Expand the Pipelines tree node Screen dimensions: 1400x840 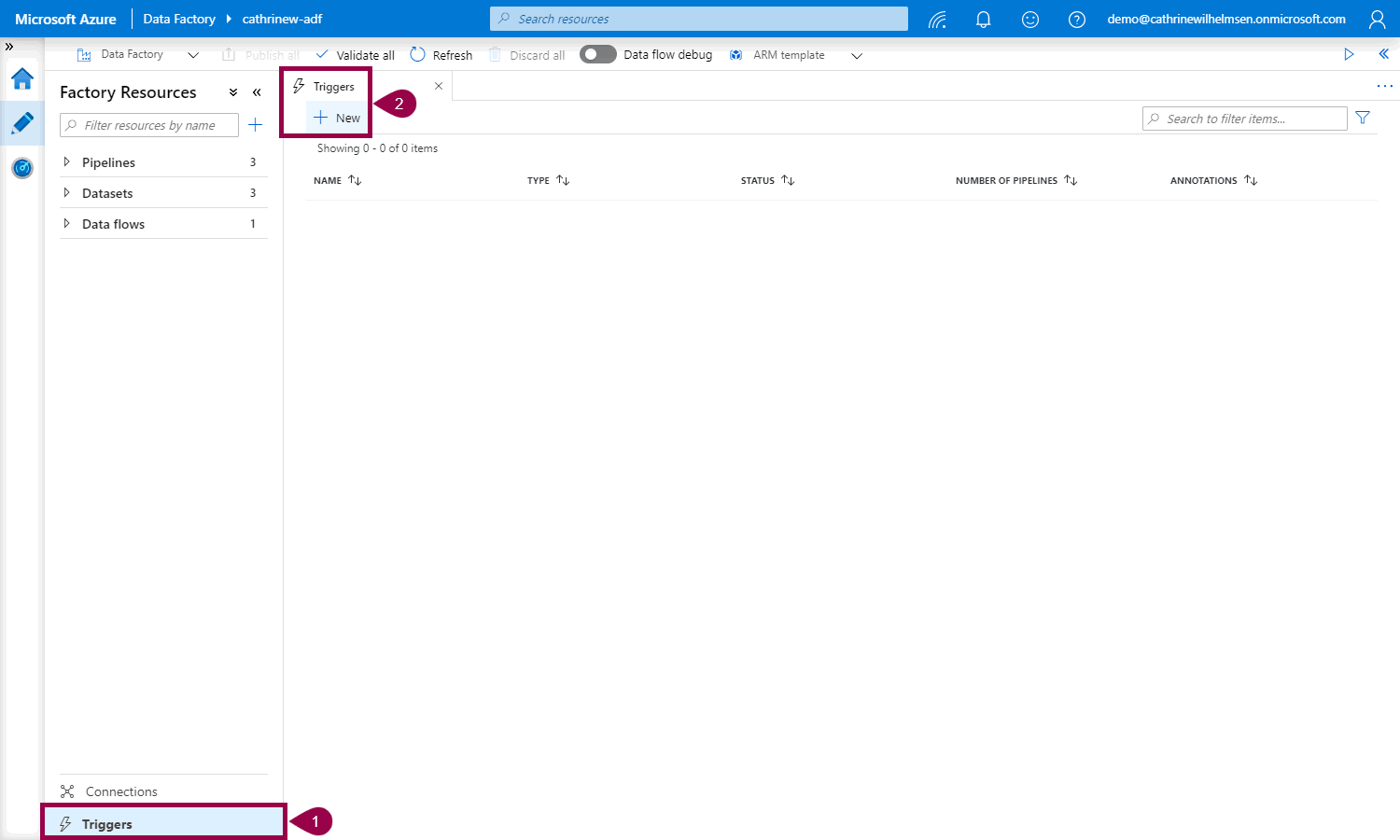tap(66, 162)
